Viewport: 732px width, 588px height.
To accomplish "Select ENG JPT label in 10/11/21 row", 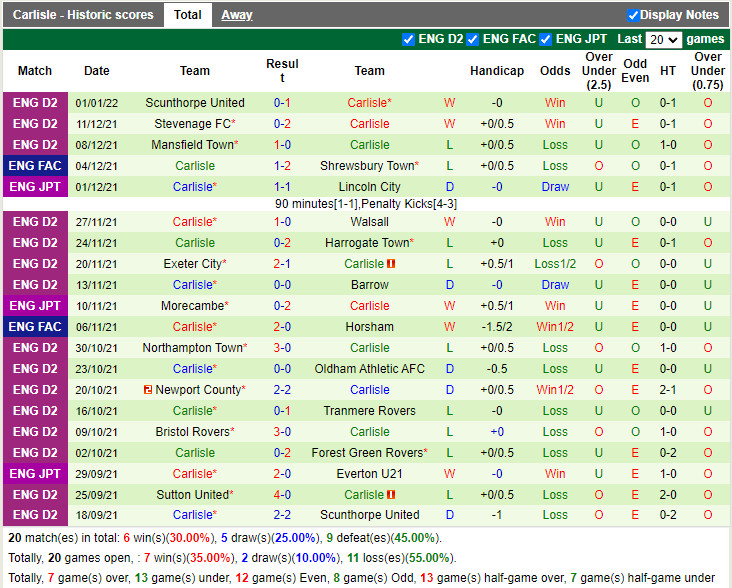I will click(x=35, y=306).
